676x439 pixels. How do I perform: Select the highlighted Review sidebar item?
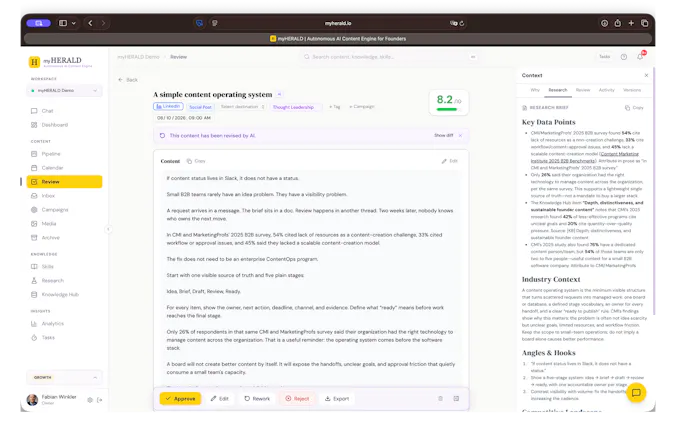64,182
